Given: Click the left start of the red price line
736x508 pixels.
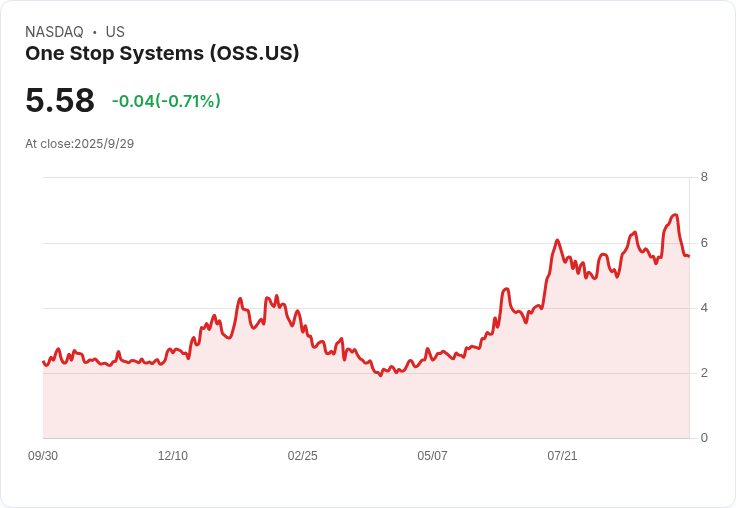Looking at the screenshot, I should 44,362.
